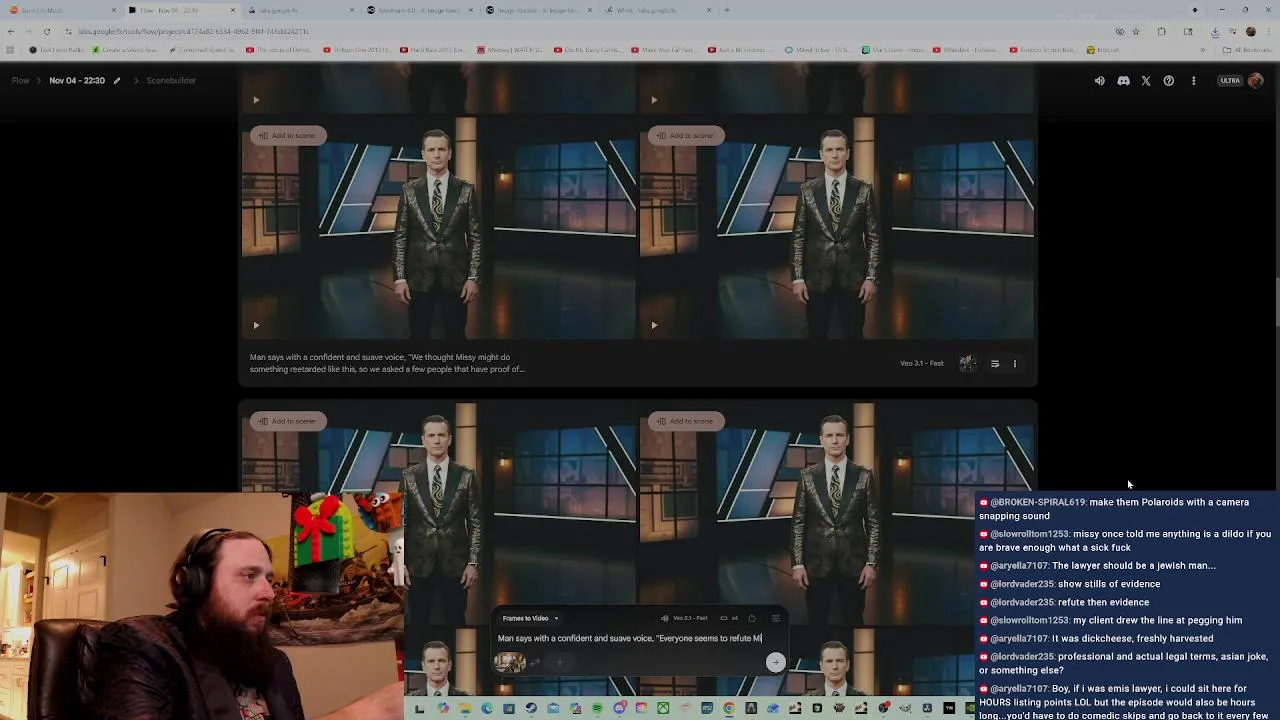Image resolution: width=1280 pixels, height=720 pixels.
Task: Open the top-left man-in-suit video thumbnail
Action: coord(438,229)
